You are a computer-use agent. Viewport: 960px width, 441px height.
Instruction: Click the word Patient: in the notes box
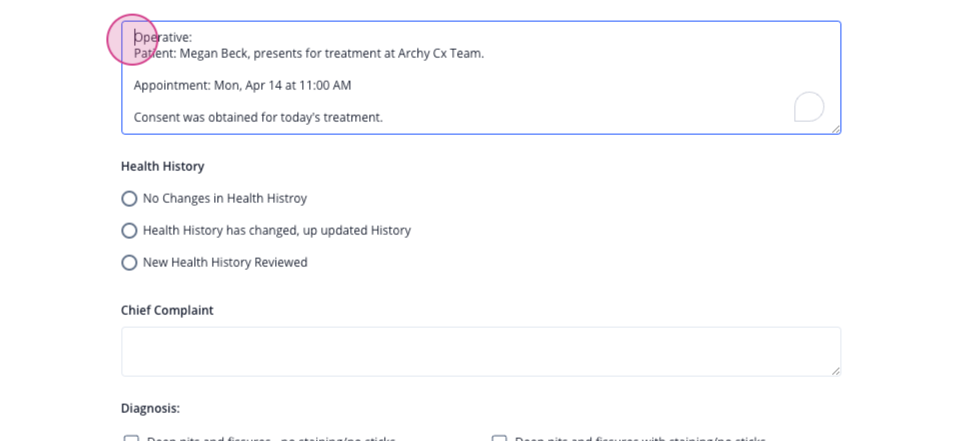(x=155, y=54)
